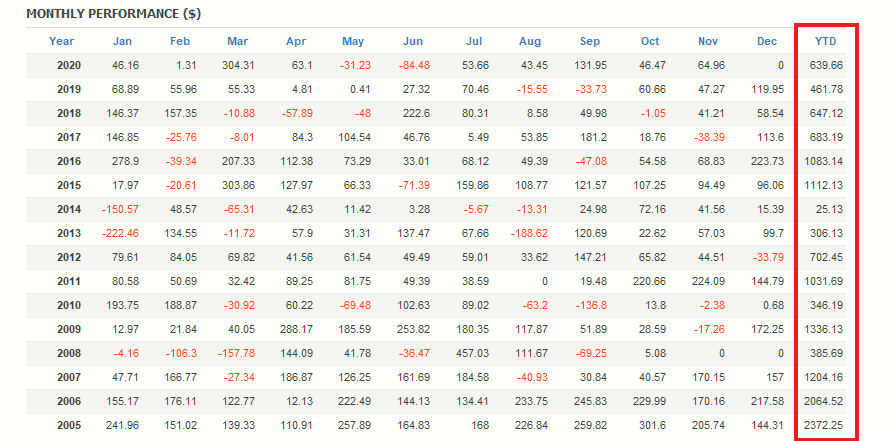Select the Mar column header
This screenshot has height=441, width=889.
click(x=237, y=41)
